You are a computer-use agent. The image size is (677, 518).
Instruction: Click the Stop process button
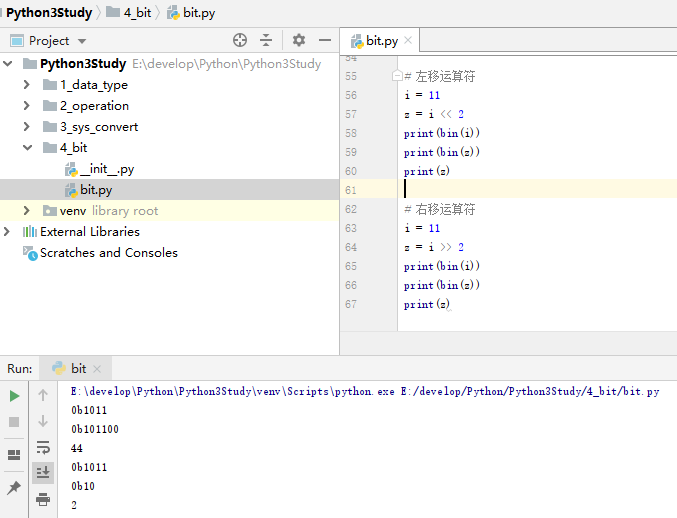pos(14,422)
